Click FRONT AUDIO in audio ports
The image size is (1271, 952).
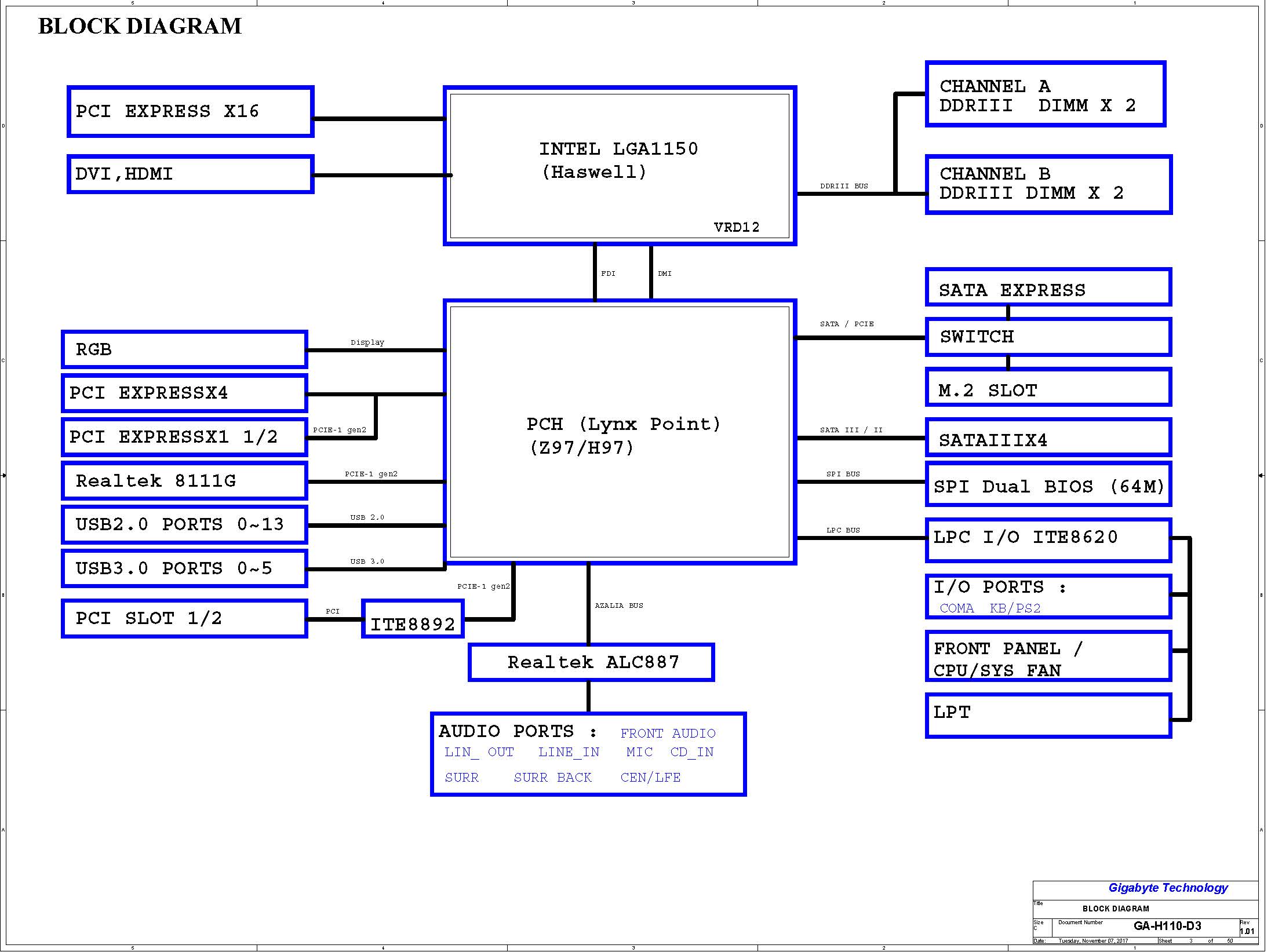668,734
